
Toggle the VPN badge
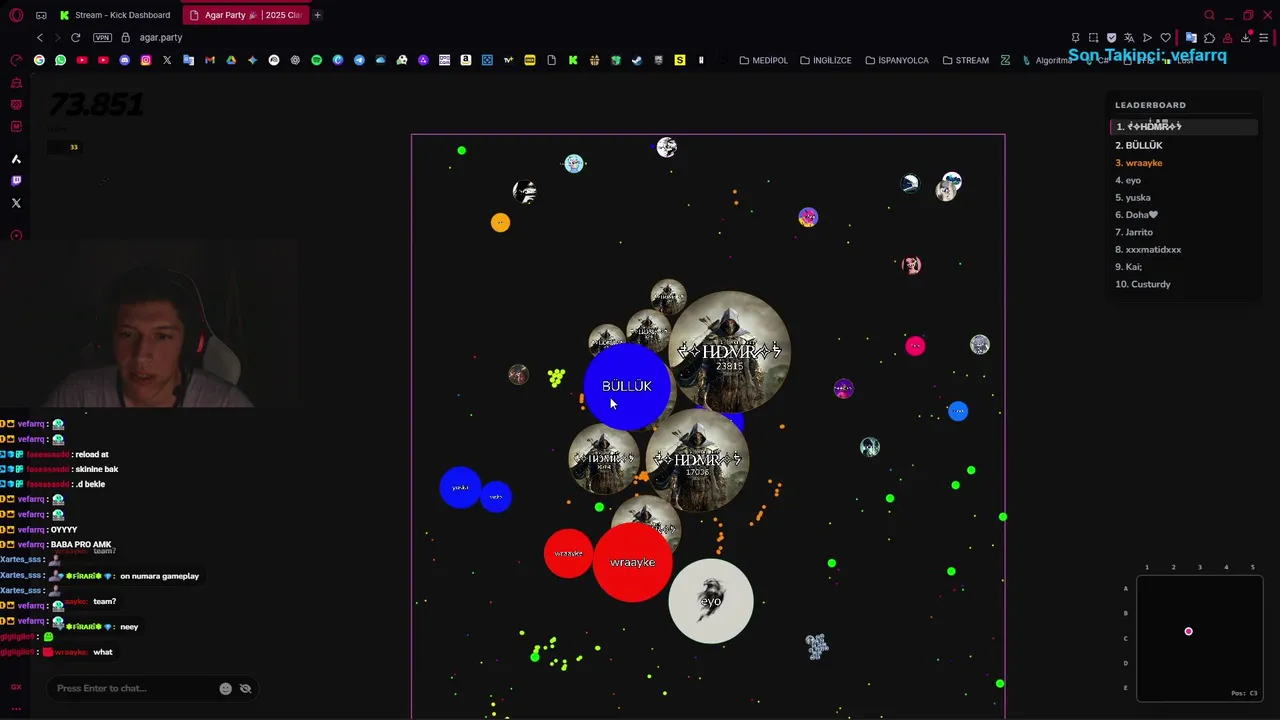click(102, 37)
